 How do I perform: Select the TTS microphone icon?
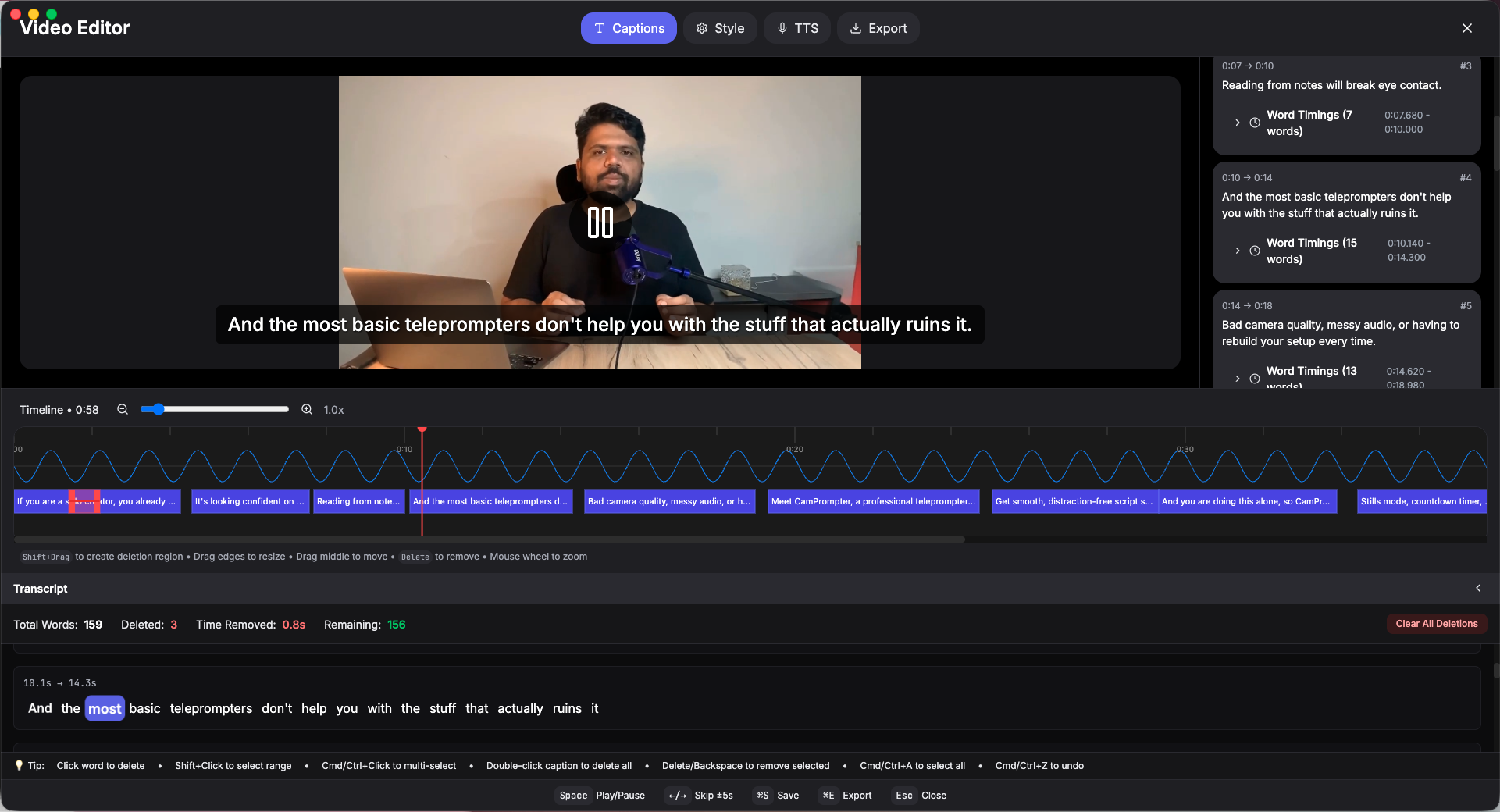tap(782, 28)
